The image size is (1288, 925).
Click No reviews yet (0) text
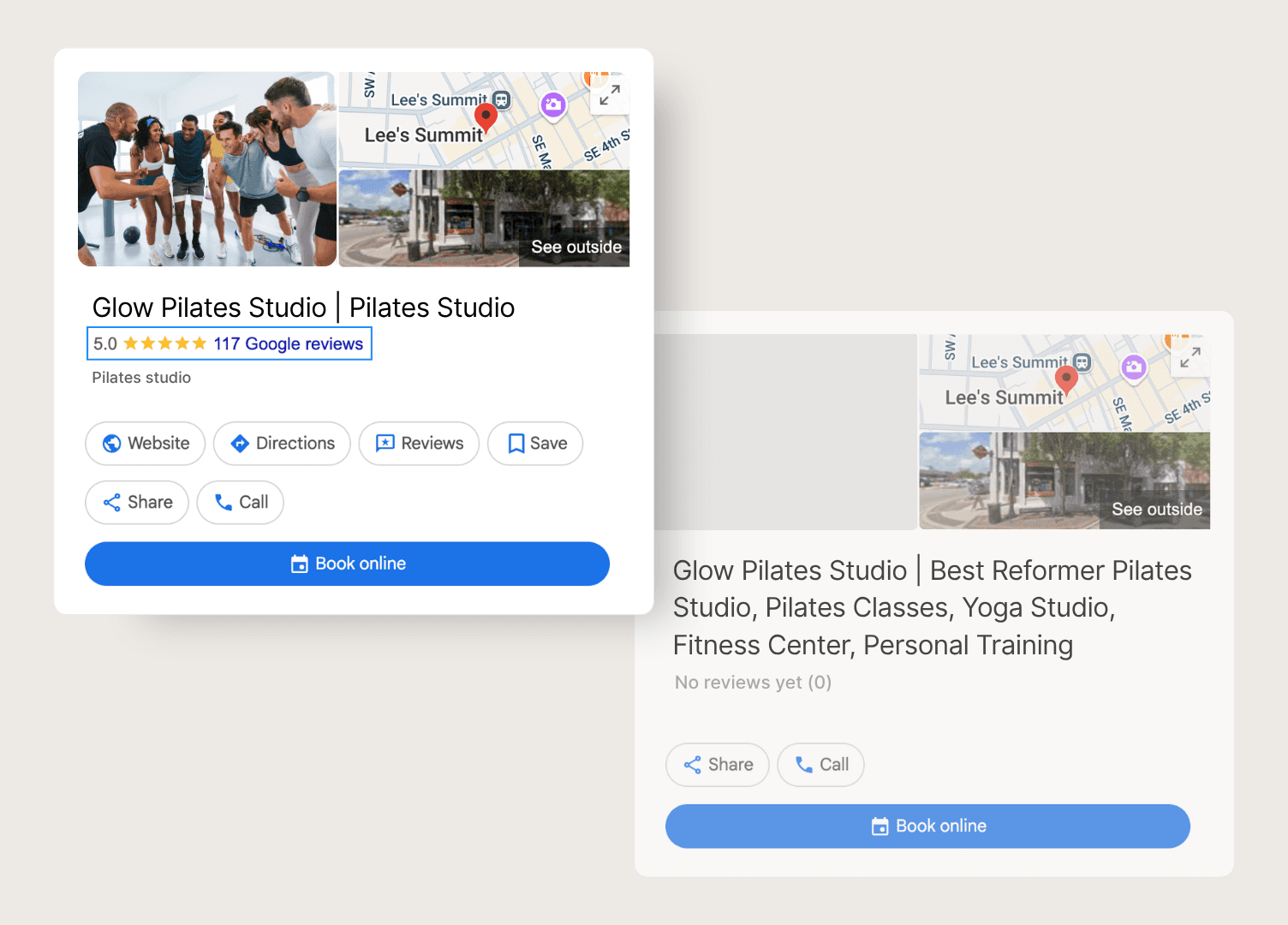coord(753,683)
